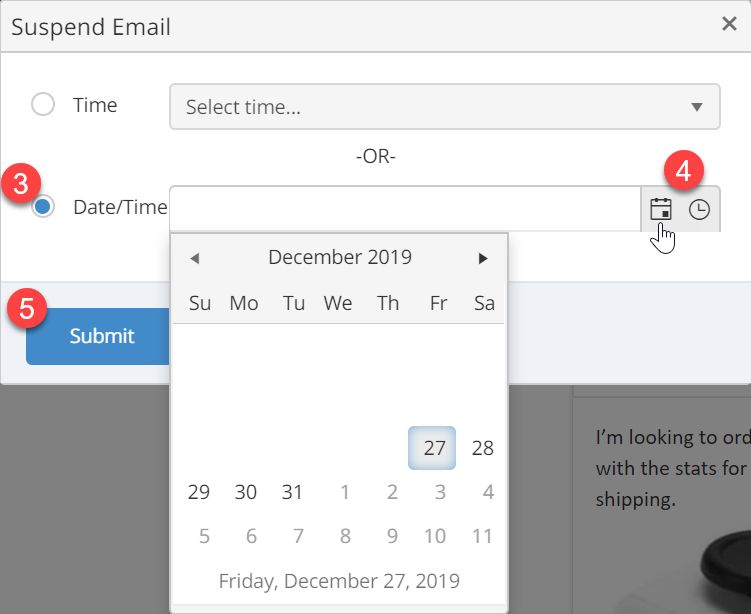Expand the Select time dropdown

click(x=444, y=106)
